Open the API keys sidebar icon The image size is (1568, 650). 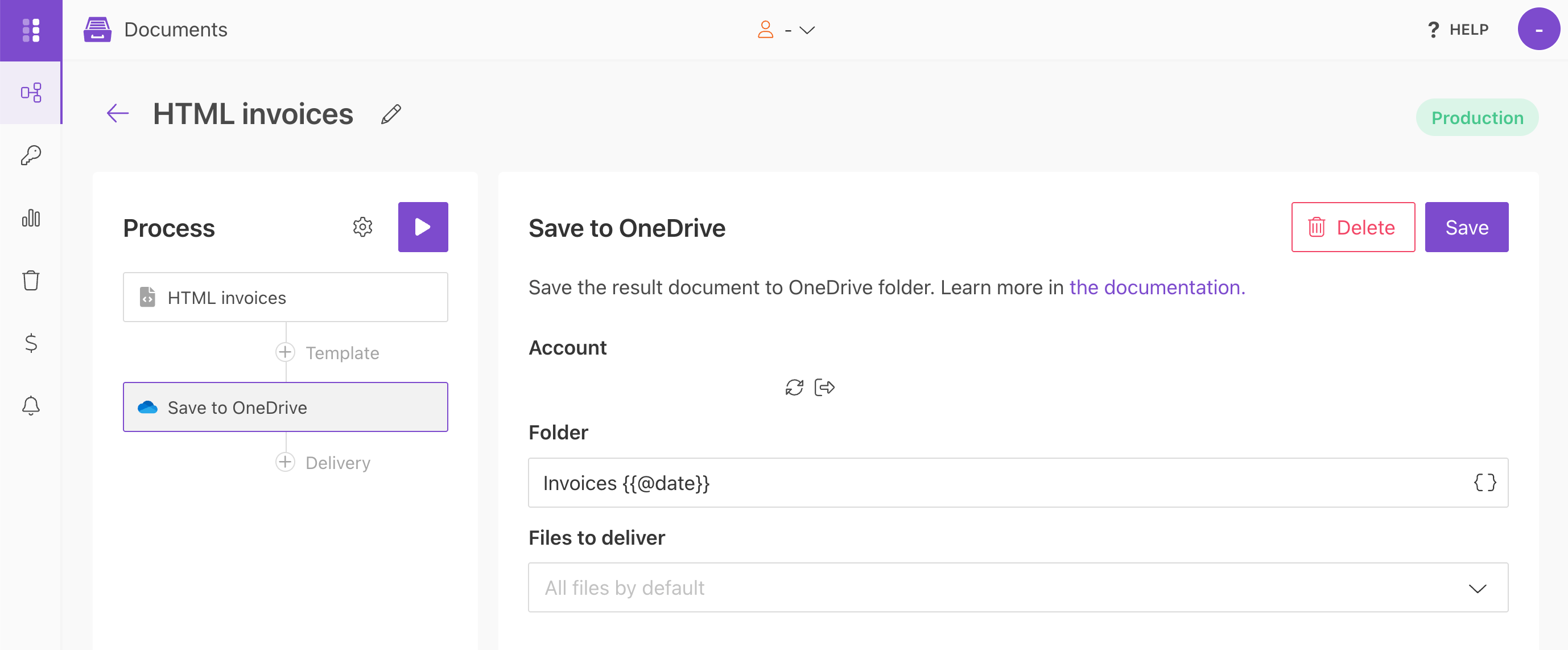[x=31, y=155]
